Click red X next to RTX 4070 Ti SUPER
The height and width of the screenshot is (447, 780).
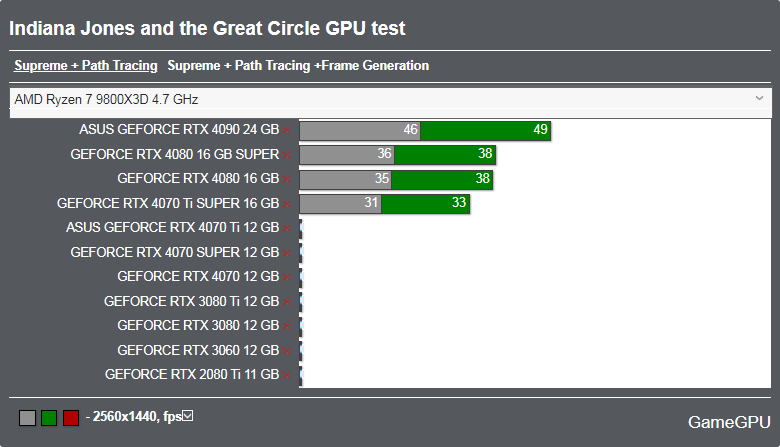287,204
